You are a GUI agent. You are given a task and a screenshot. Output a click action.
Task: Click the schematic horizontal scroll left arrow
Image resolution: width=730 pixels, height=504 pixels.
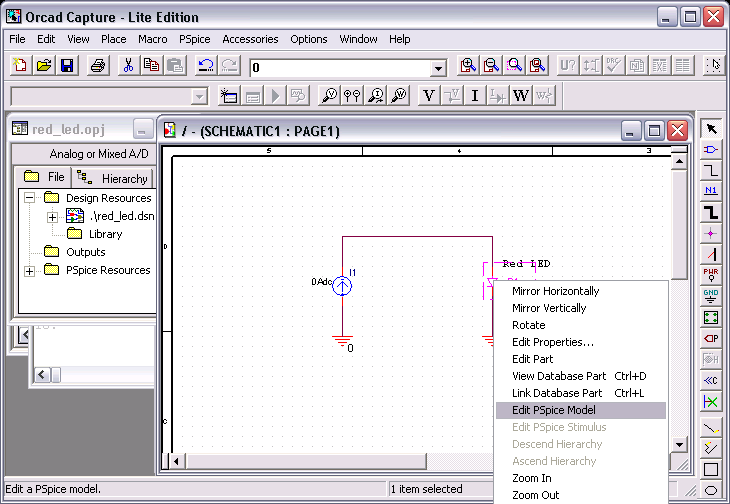click(x=176, y=462)
